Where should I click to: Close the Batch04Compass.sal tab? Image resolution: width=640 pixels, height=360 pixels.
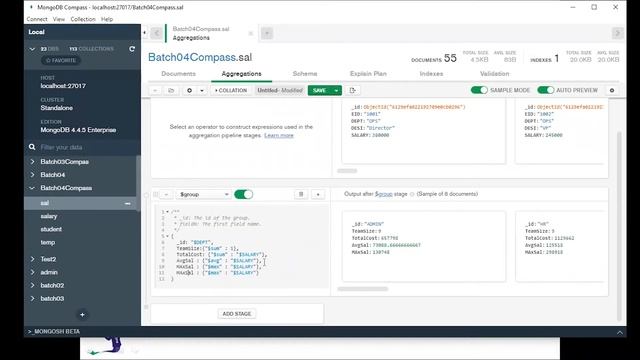point(251,33)
